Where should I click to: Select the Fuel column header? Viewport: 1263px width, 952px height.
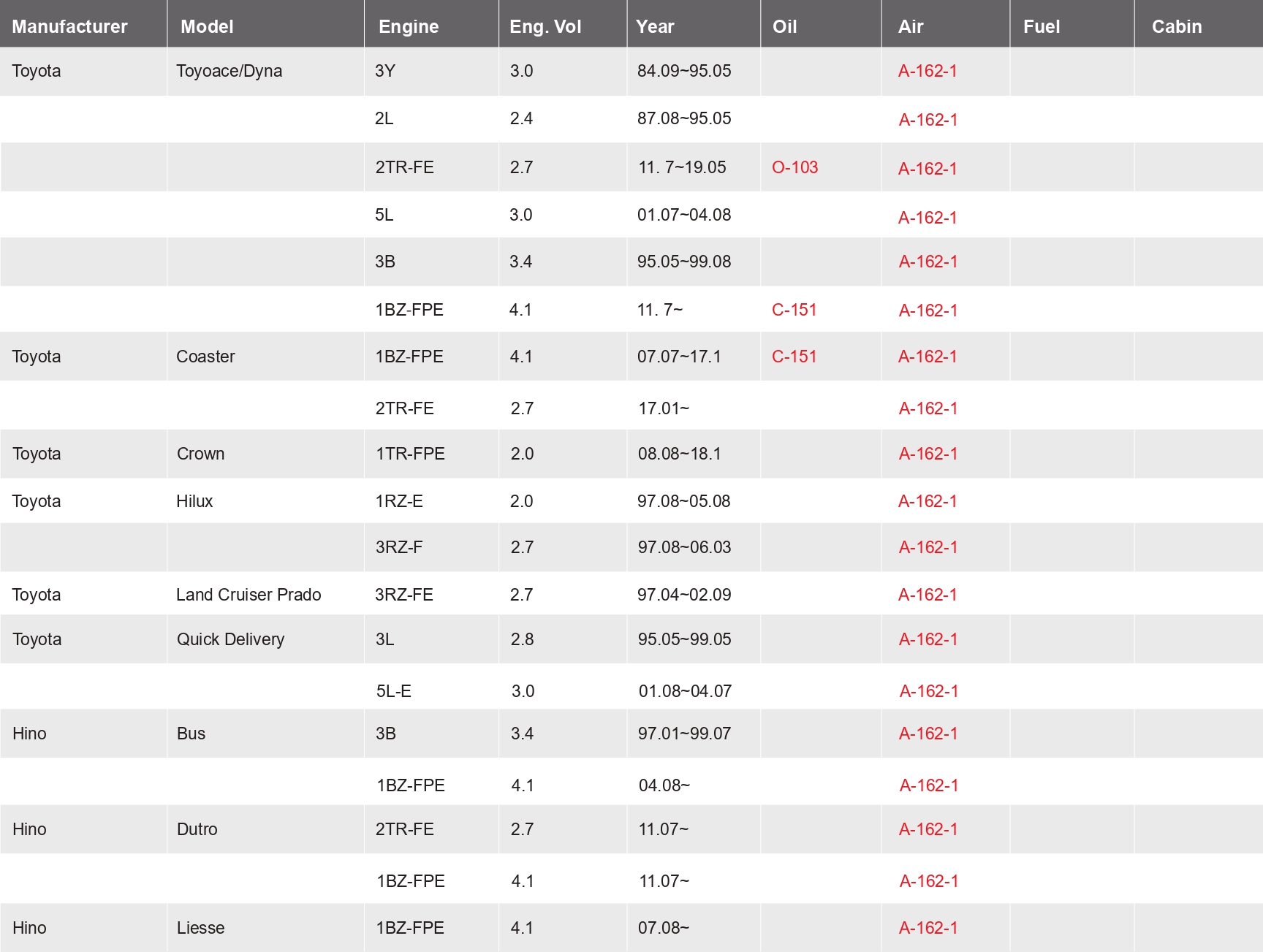pos(1042,26)
